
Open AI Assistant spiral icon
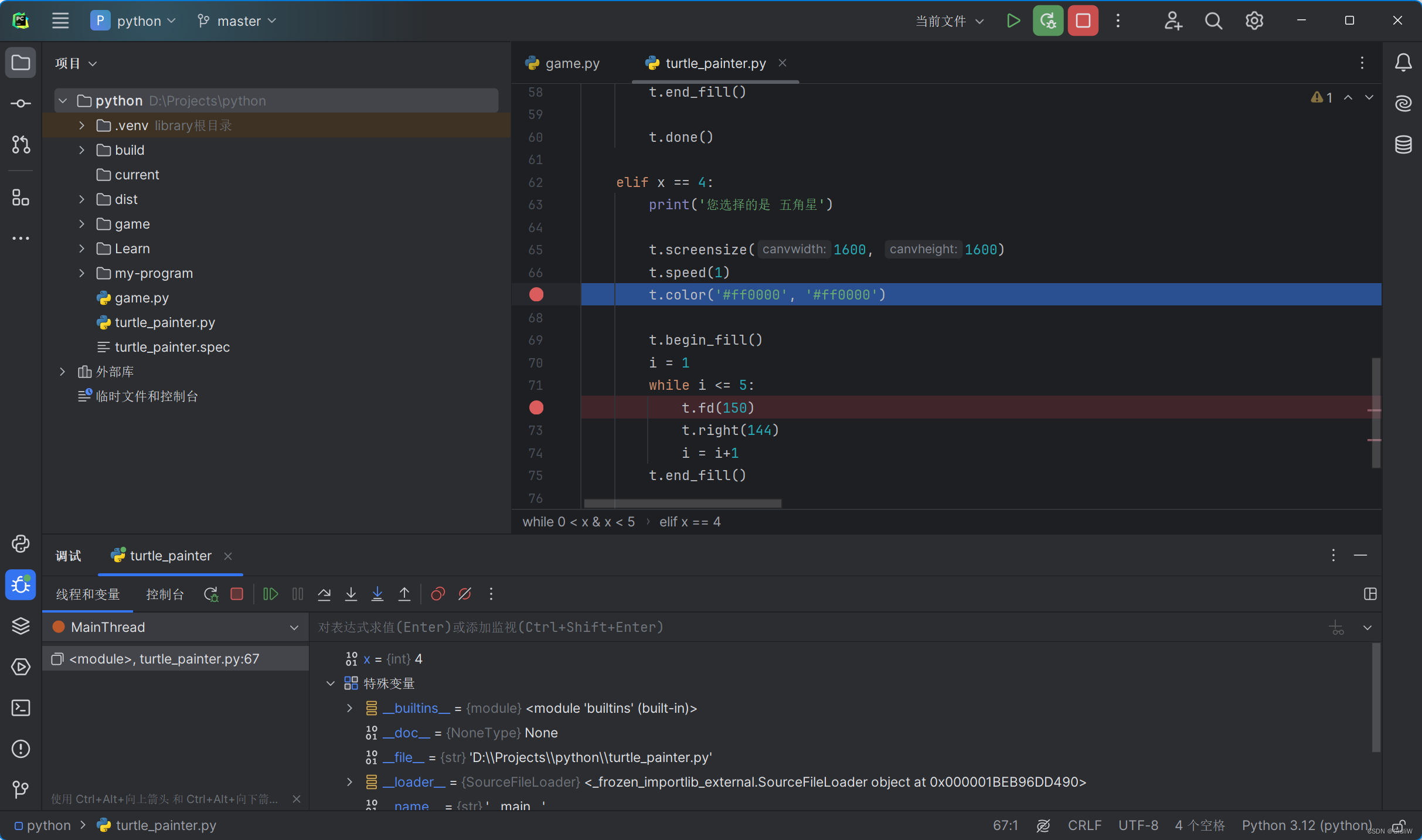coord(1403,104)
